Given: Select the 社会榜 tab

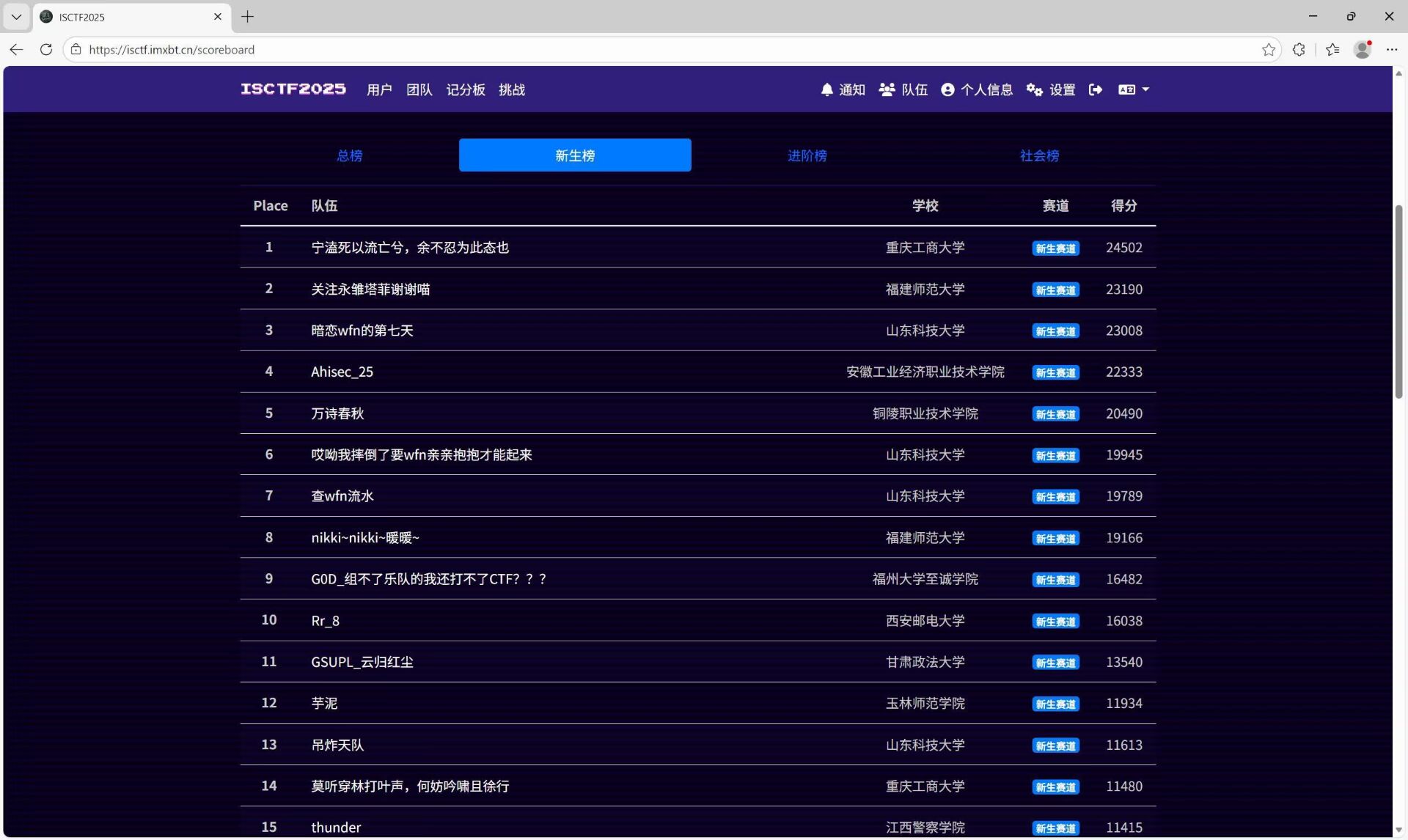Looking at the screenshot, I should pyautogui.click(x=1039, y=155).
